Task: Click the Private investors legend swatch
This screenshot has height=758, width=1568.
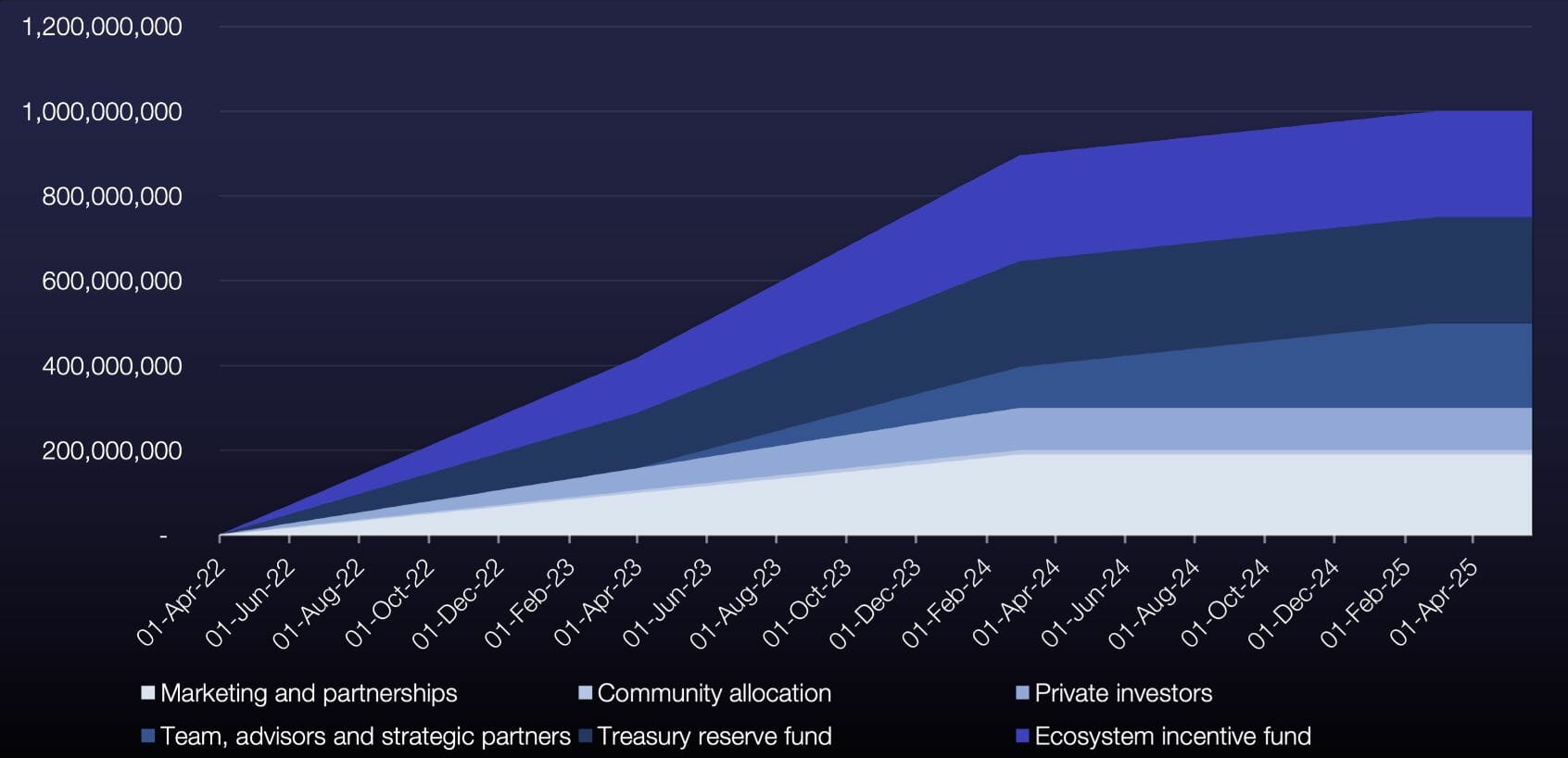Action: click(1022, 693)
